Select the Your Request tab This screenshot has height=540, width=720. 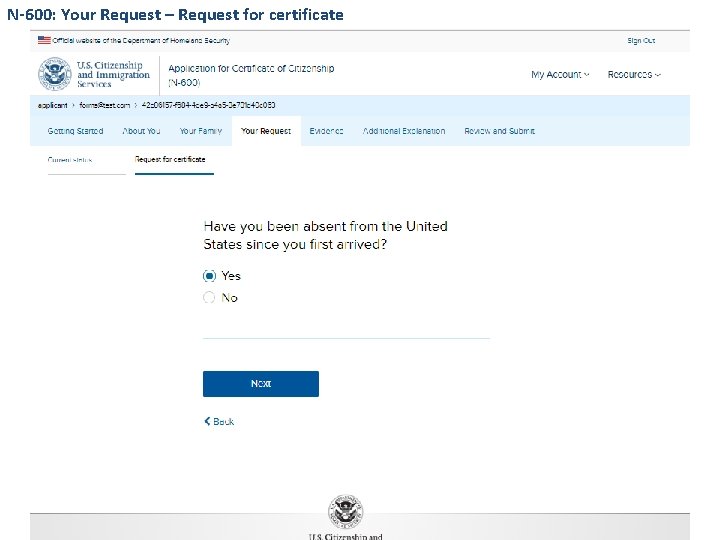(x=266, y=131)
